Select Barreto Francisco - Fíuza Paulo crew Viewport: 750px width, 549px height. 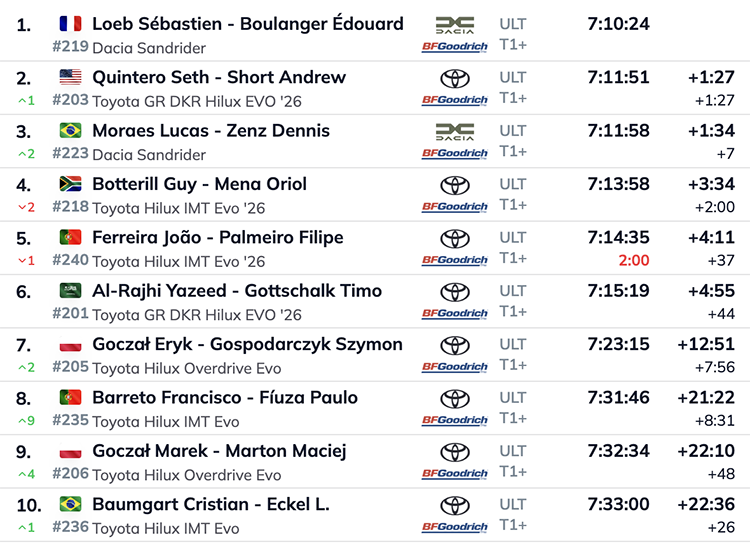[x=225, y=398]
